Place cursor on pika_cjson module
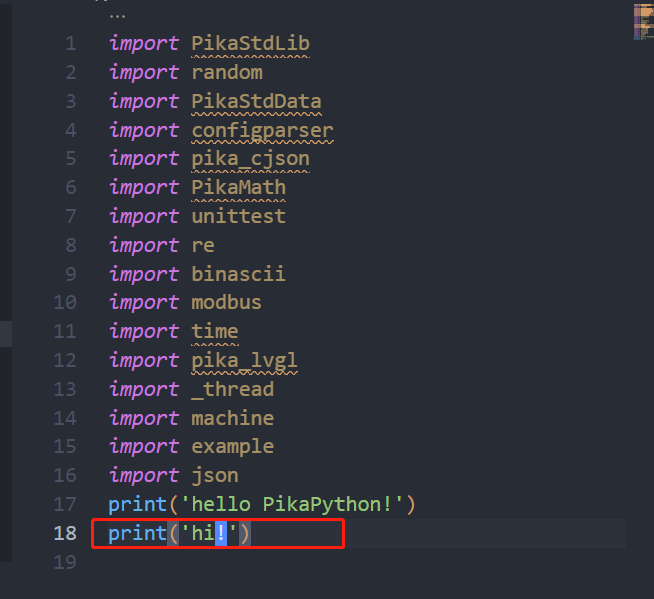 (251, 159)
